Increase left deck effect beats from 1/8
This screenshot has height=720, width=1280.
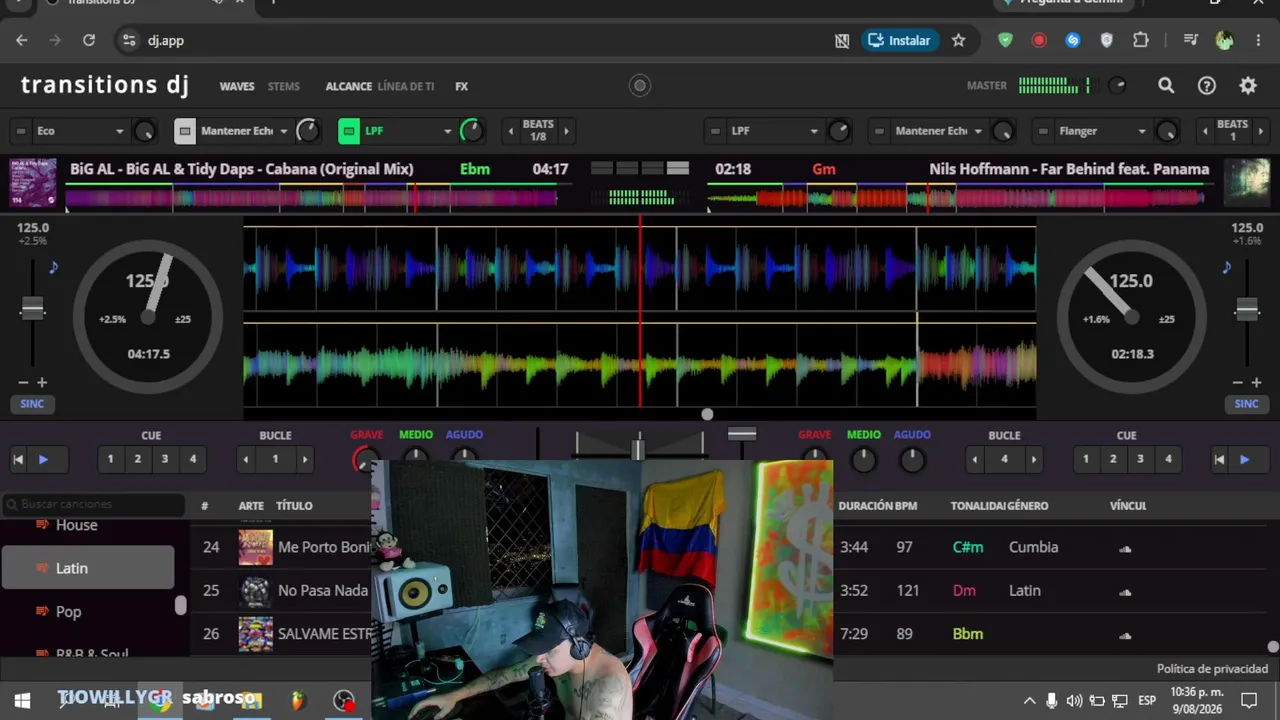pyautogui.click(x=566, y=131)
